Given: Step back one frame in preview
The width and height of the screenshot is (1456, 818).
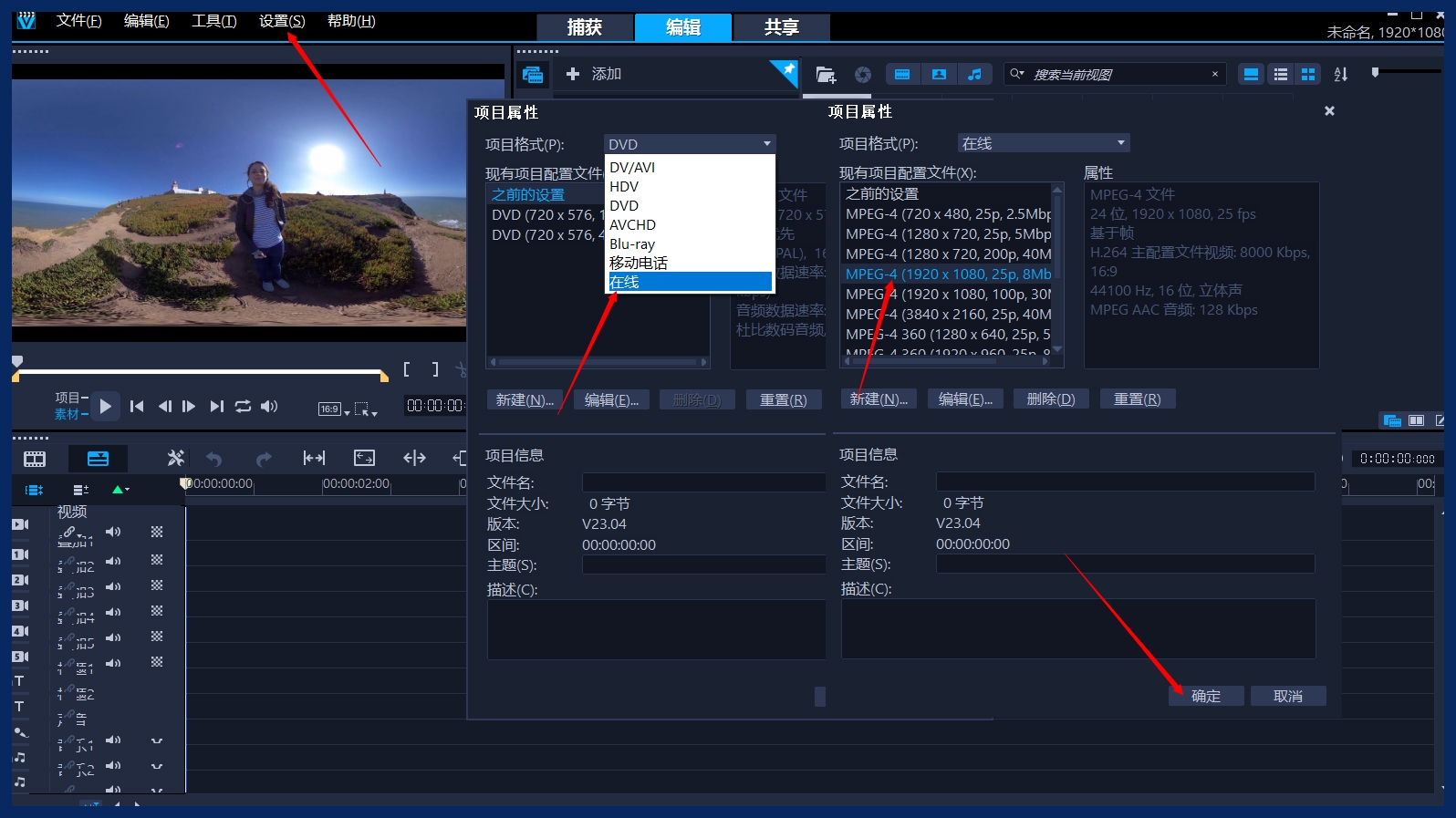Looking at the screenshot, I should click(164, 407).
